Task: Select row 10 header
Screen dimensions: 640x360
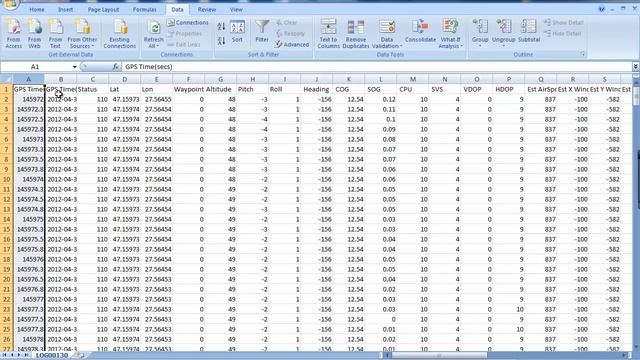Action: [x=7, y=179]
